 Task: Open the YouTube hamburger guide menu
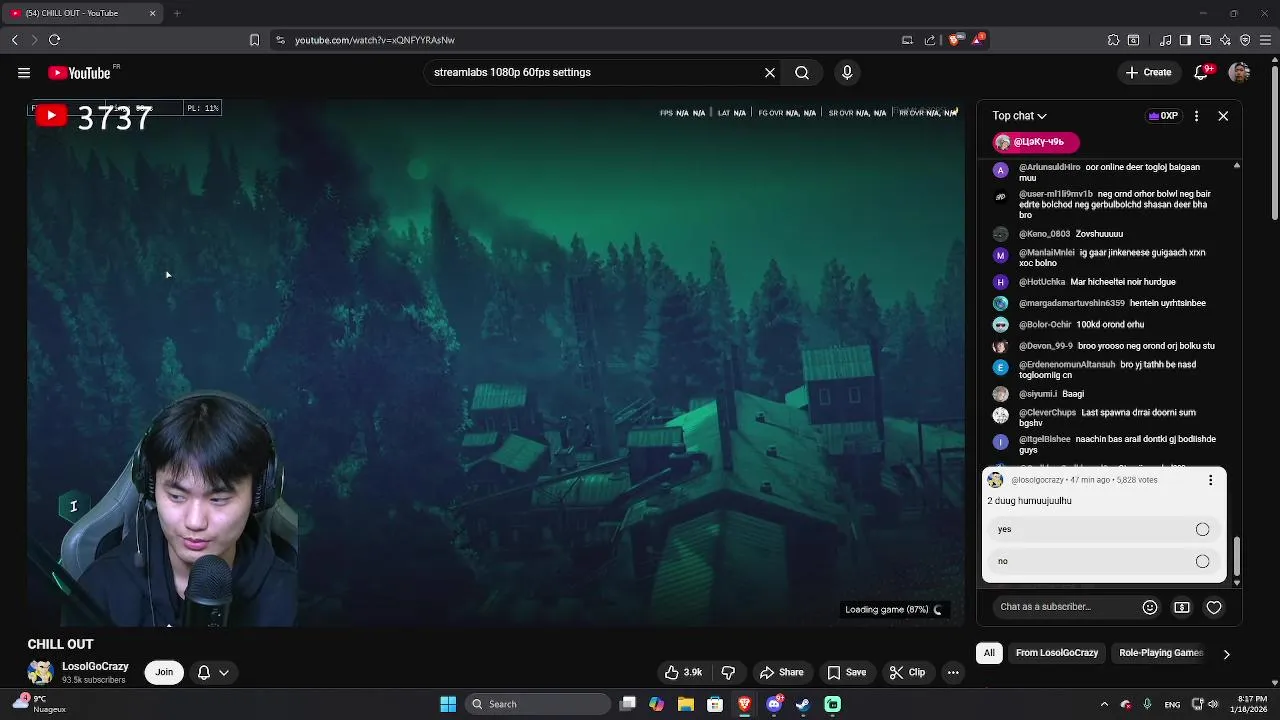[24, 72]
